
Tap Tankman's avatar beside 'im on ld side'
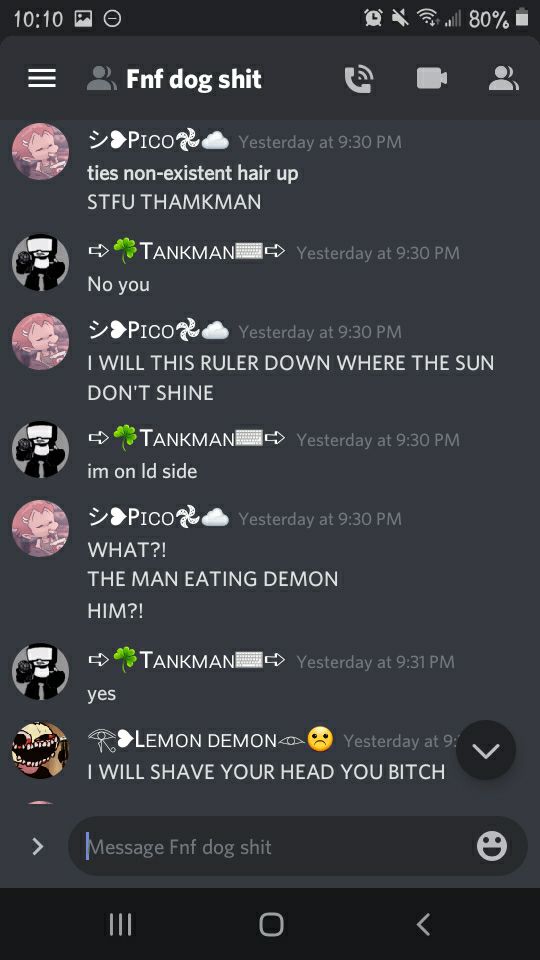[x=40, y=449]
